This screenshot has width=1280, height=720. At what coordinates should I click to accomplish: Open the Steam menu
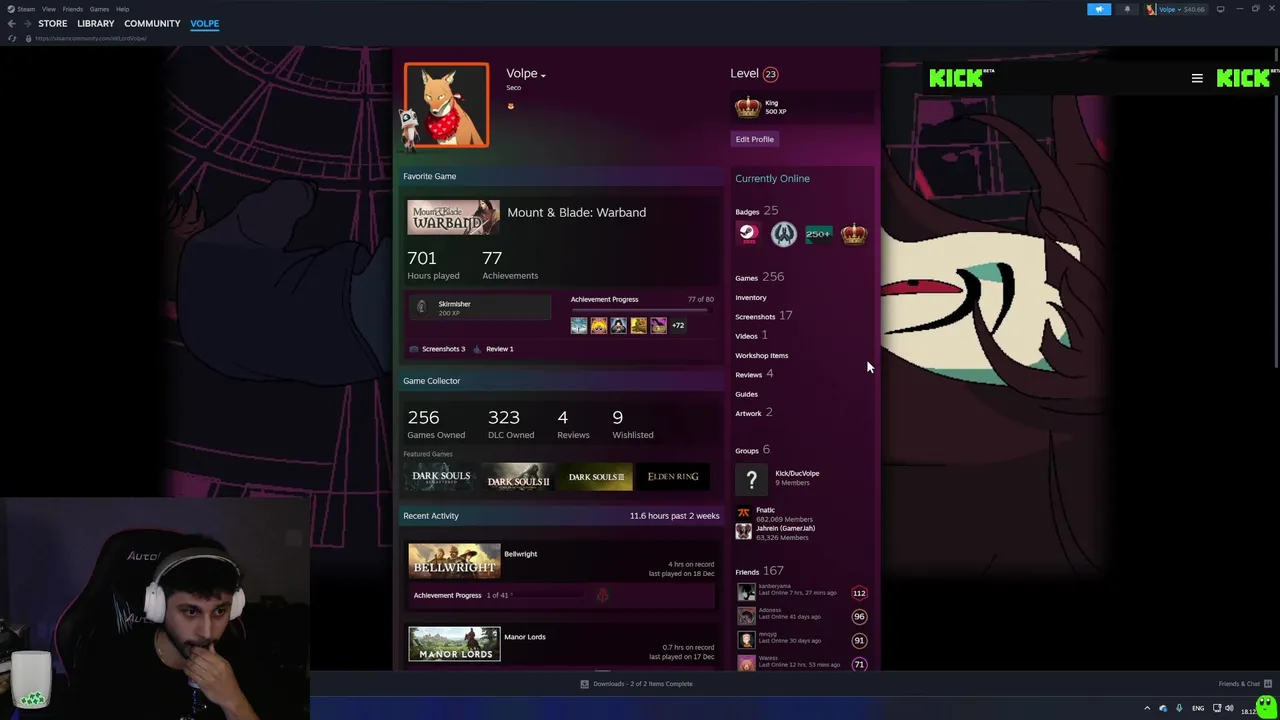tap(20, 9)
